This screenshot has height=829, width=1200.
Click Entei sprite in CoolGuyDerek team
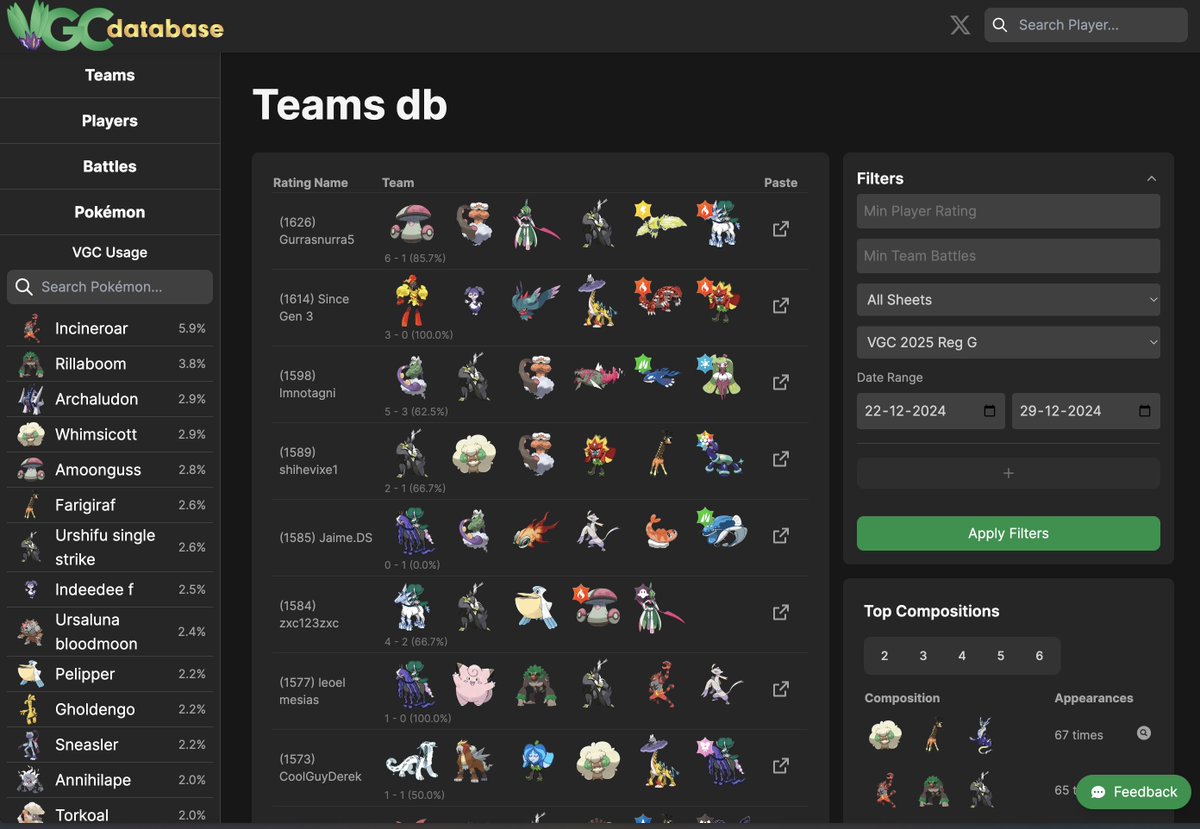coord(474,762)
